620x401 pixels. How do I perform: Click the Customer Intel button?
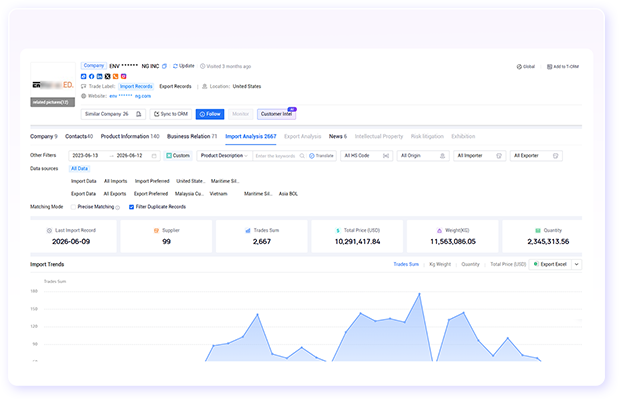[276, 114]
